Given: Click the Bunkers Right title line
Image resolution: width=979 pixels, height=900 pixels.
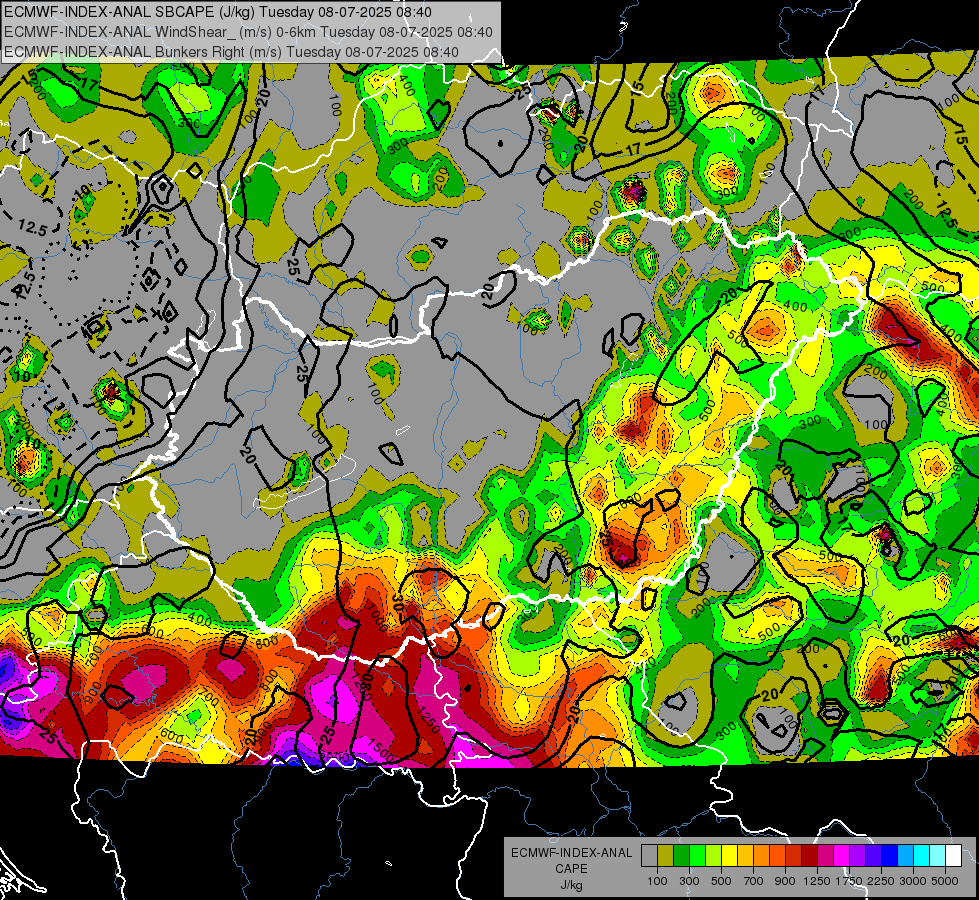Looking at the screenshot, I should (231, 52).
